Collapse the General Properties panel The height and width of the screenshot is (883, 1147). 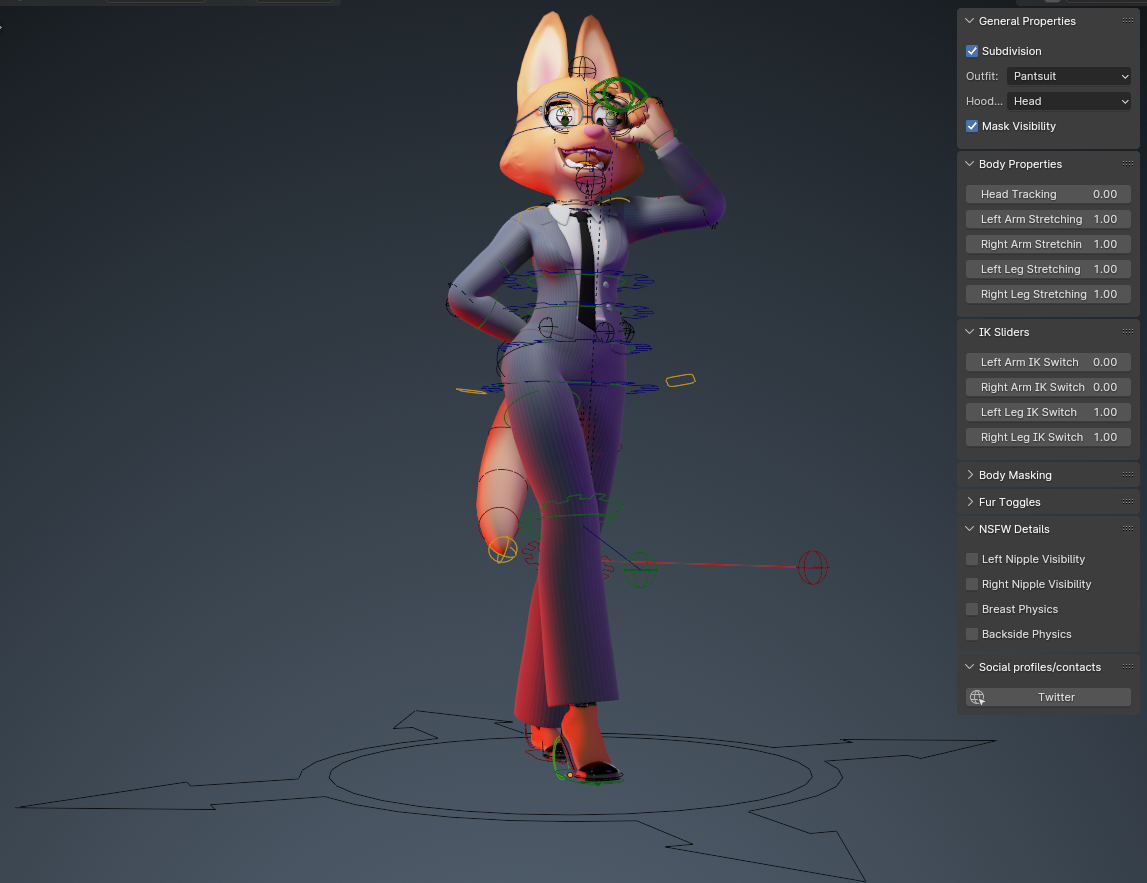969,21
